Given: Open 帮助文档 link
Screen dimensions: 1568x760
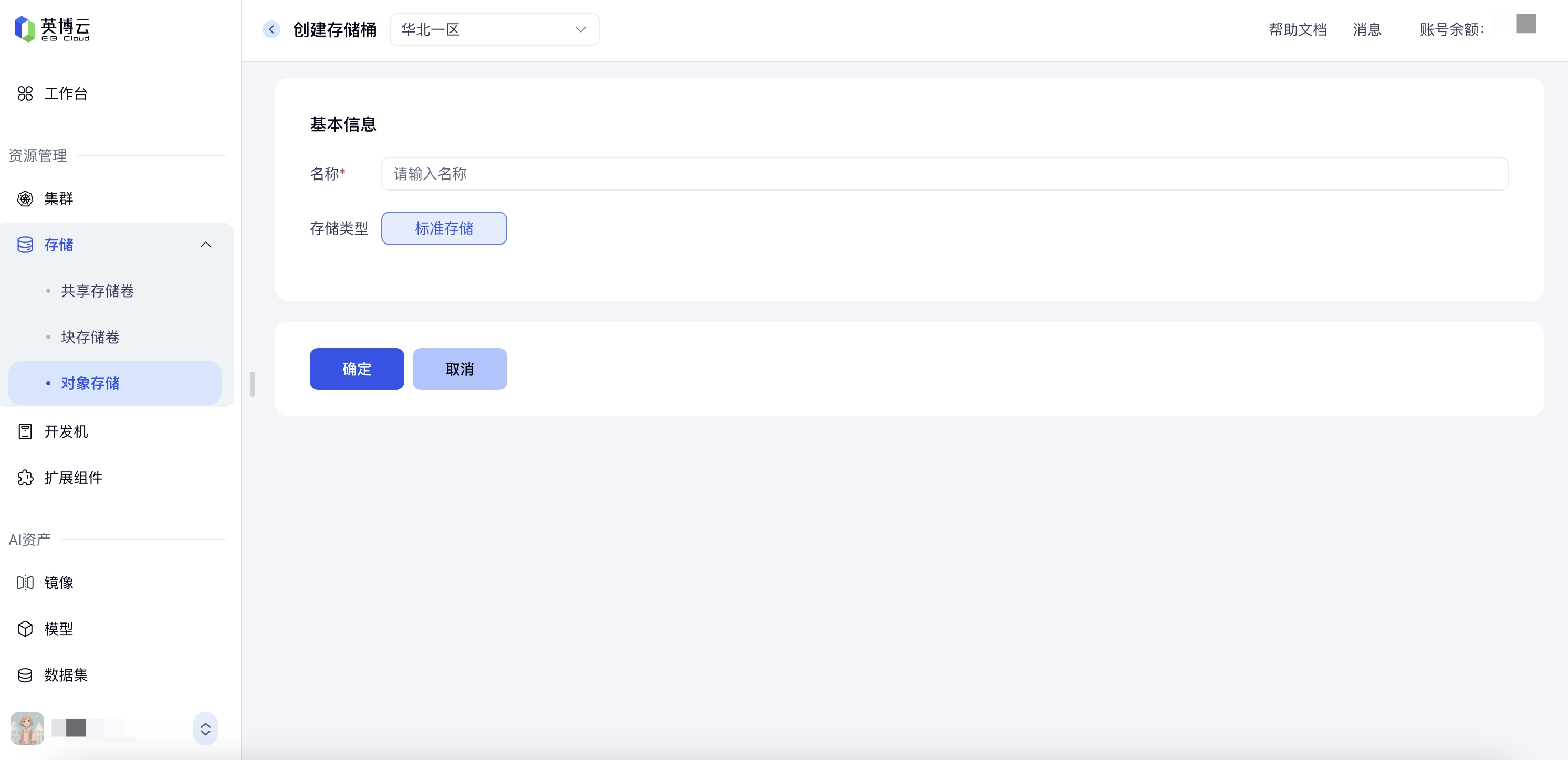Looking at the screenshot, I should (1298, 29).
